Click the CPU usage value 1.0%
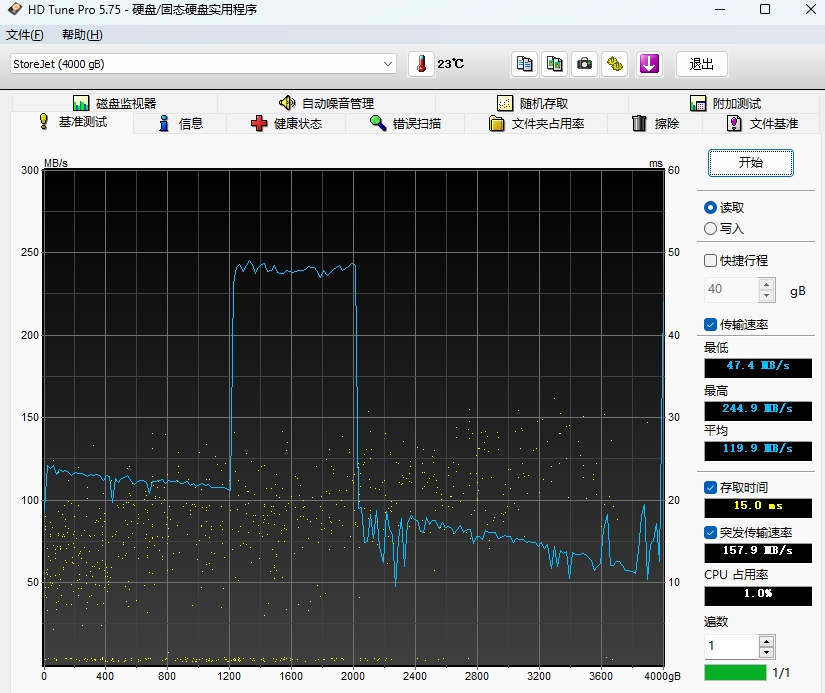Viewport: 825px width, 693px height. [x=758, y=596]
